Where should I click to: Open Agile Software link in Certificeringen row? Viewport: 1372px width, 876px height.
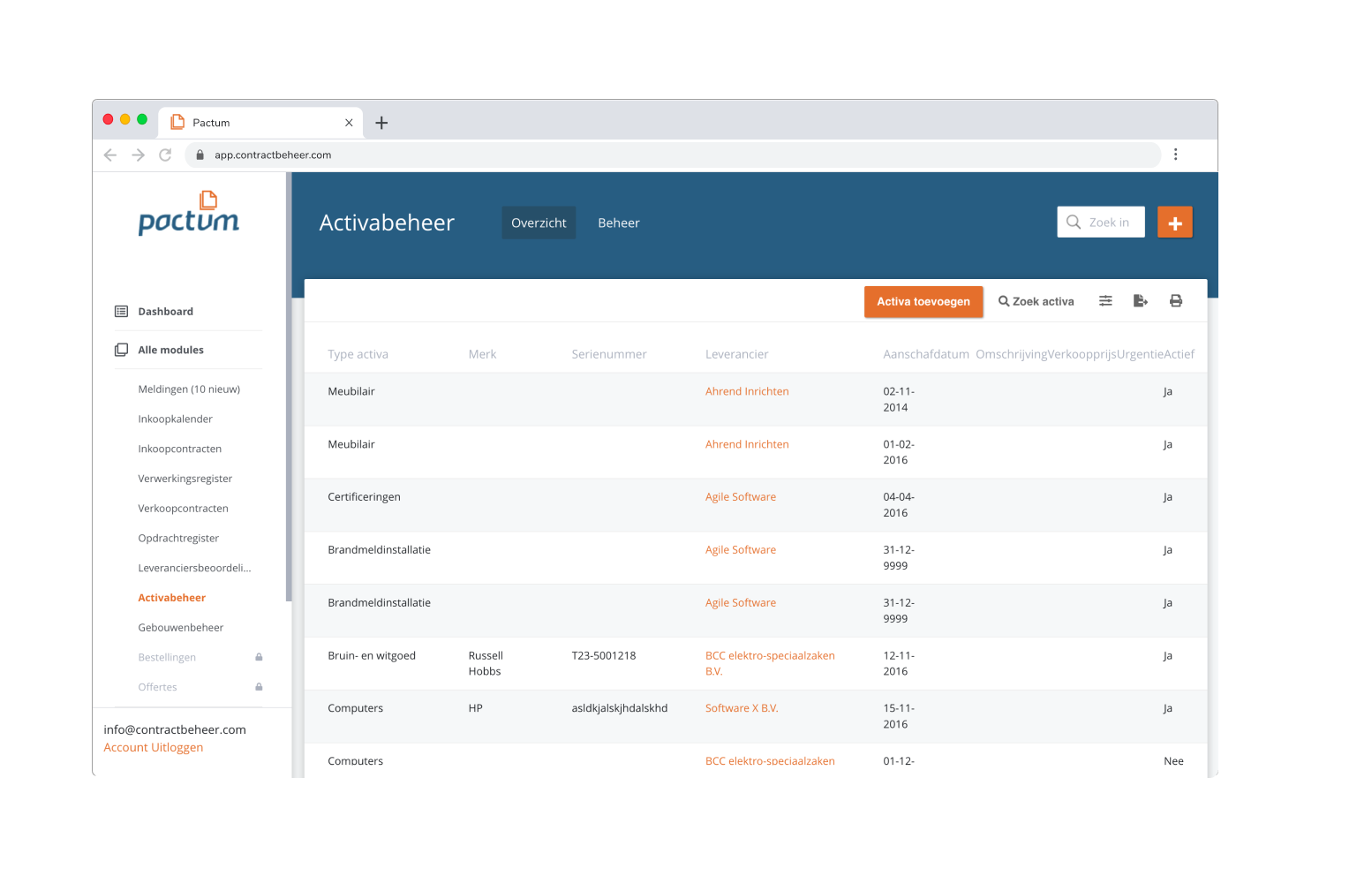coord(741,497)
